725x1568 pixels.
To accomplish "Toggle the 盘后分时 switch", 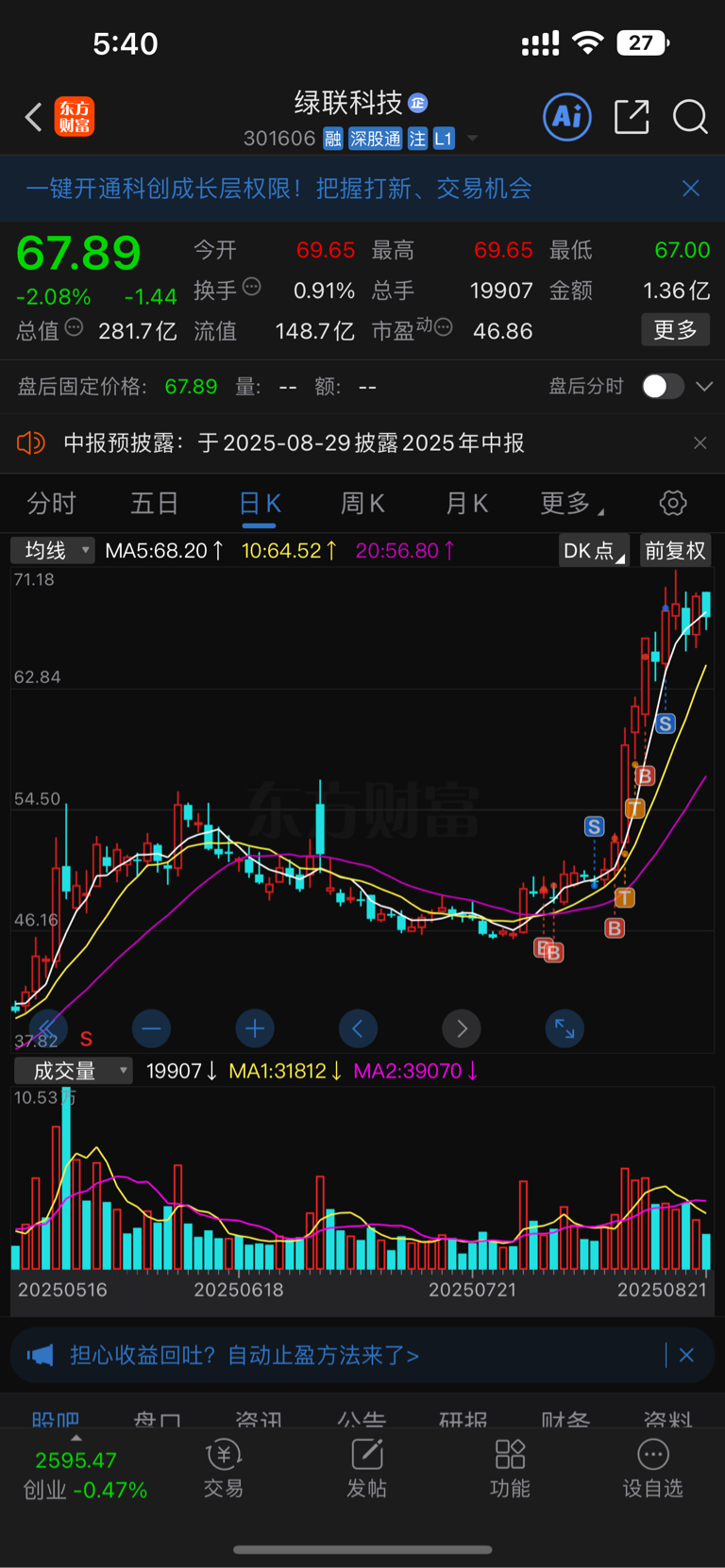I will click(x=663, y=386).
